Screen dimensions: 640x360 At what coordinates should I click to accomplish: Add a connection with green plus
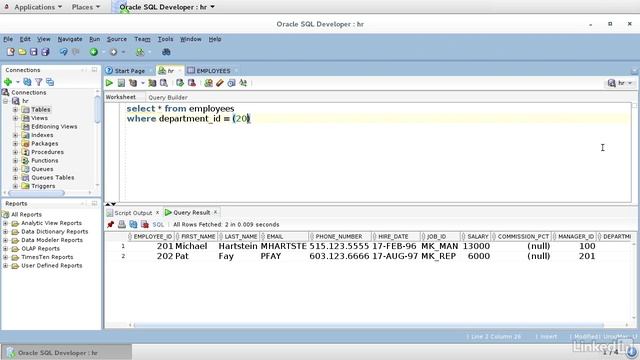[x=8, y=82]
